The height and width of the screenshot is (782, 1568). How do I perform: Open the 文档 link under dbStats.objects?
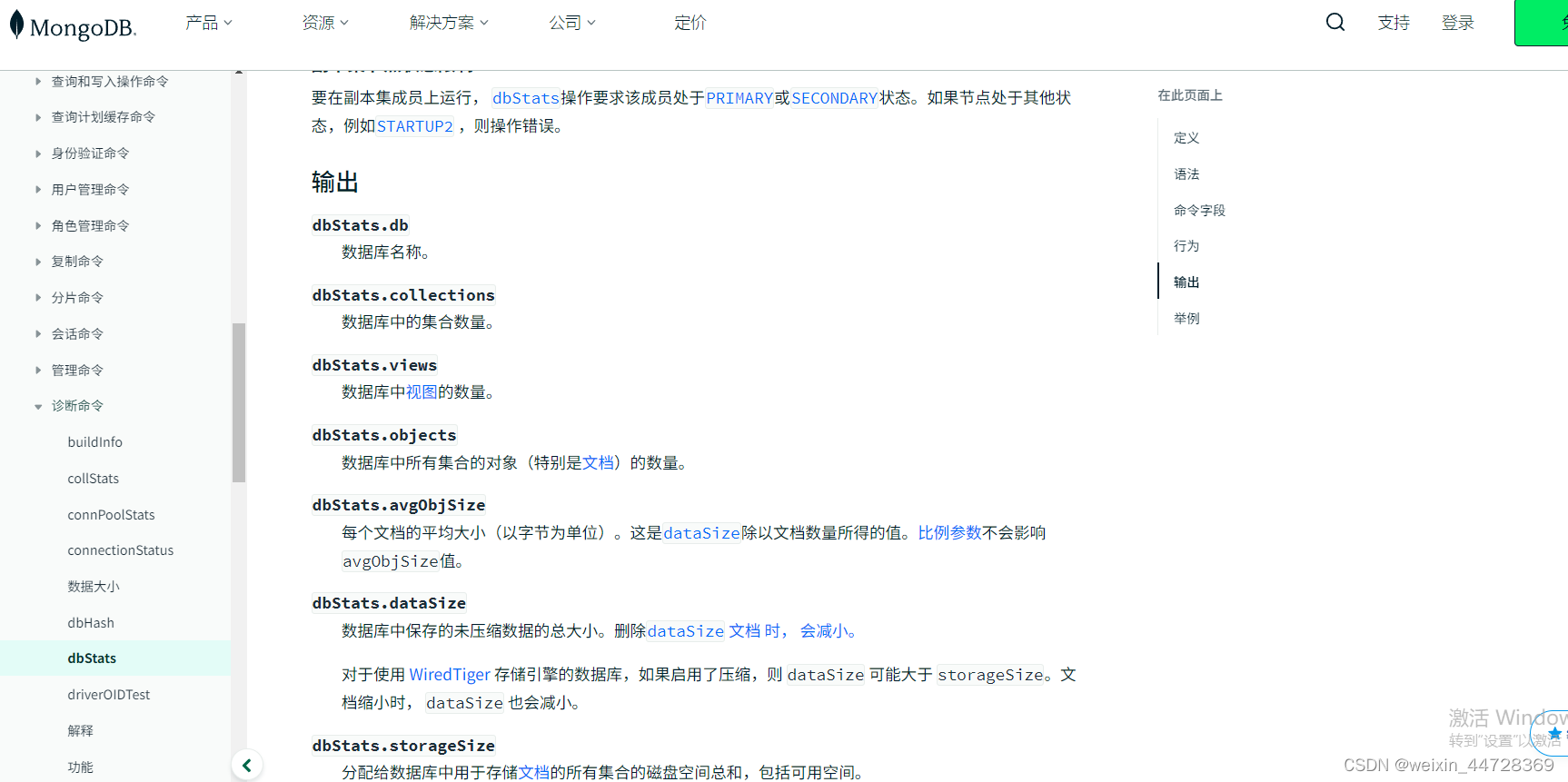tap(598, 463)
